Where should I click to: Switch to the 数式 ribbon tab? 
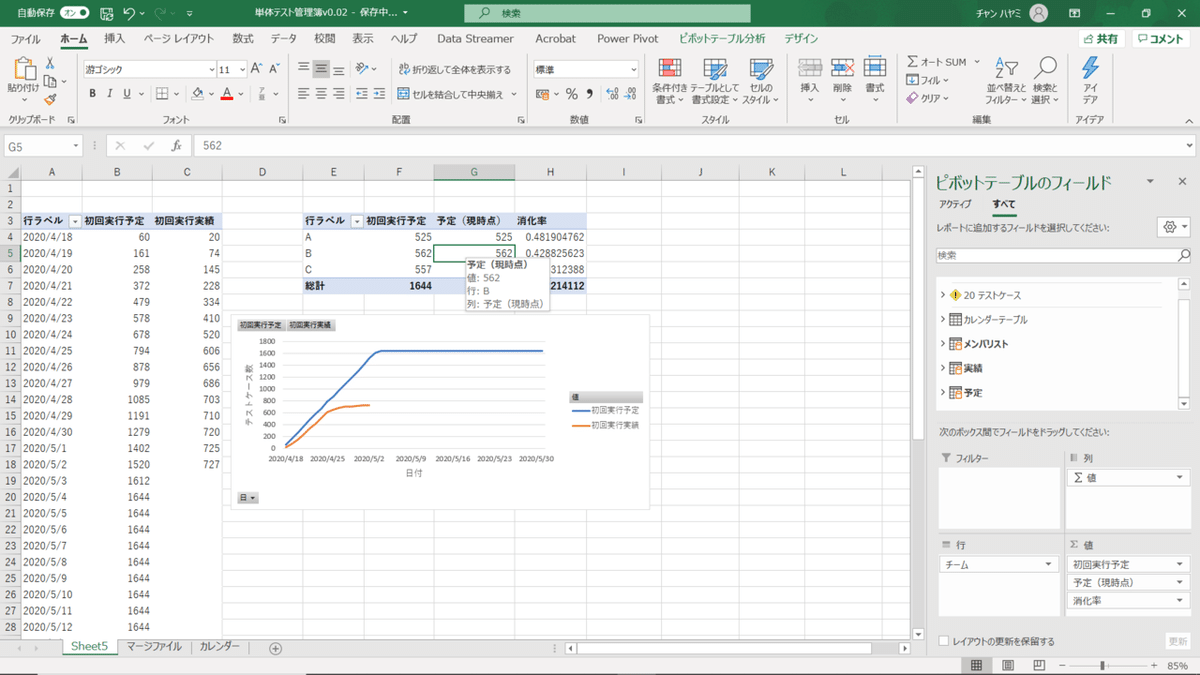243,38
